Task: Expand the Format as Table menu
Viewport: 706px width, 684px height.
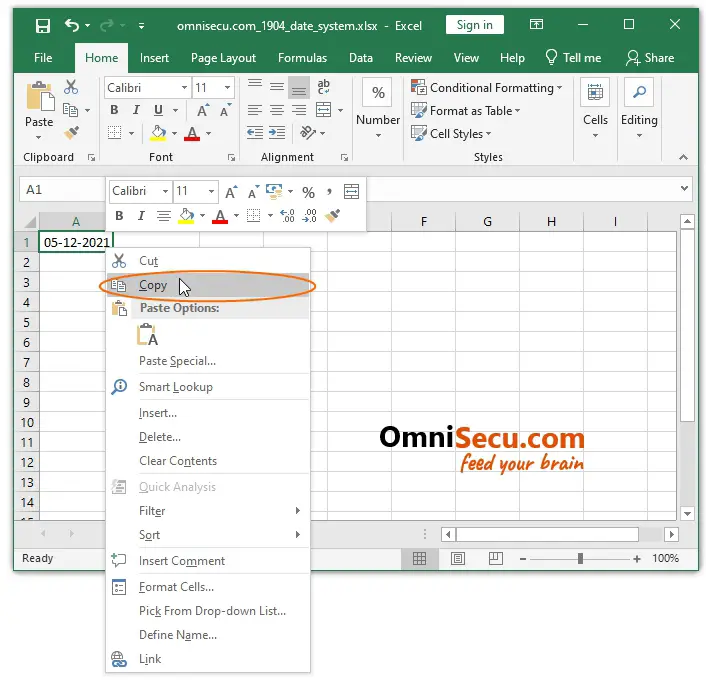Action: tap(466, 111)
